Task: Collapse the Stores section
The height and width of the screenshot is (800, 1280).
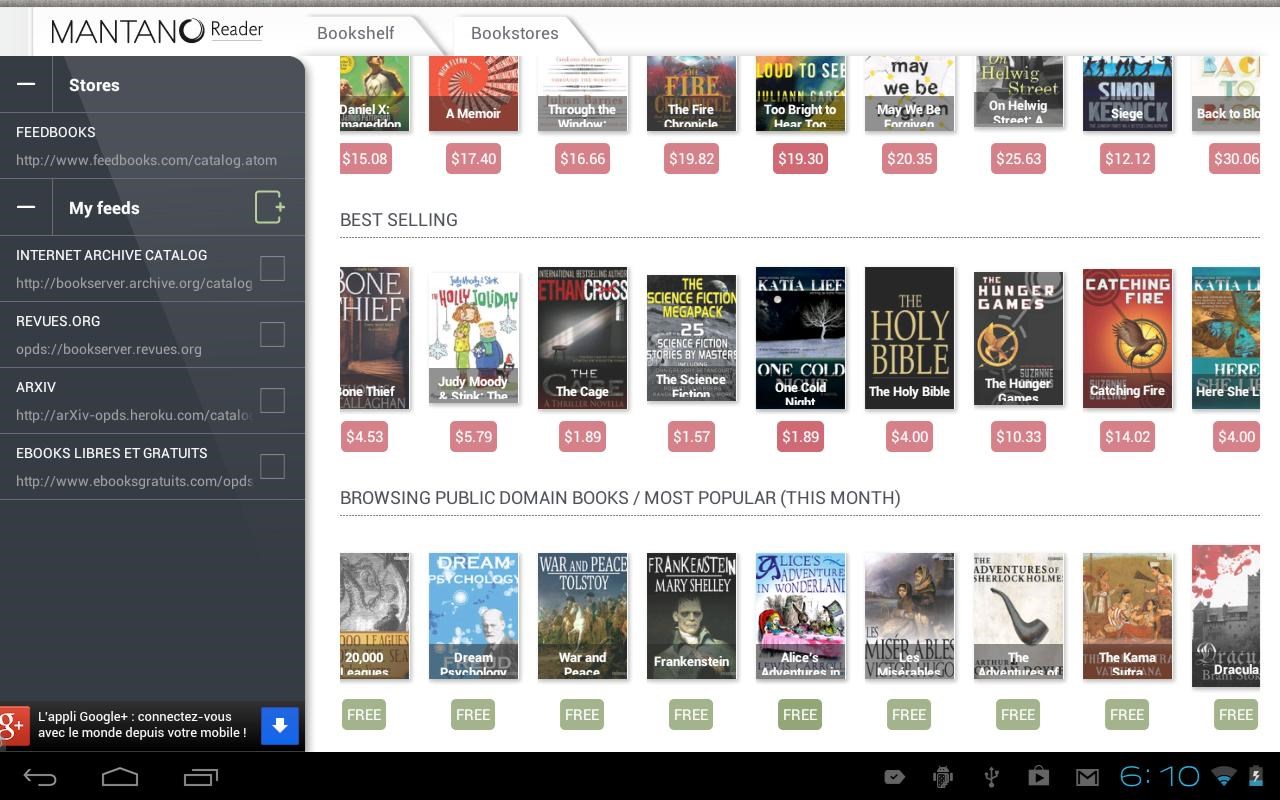Action: pyautogui.click(x=26, y=85)
